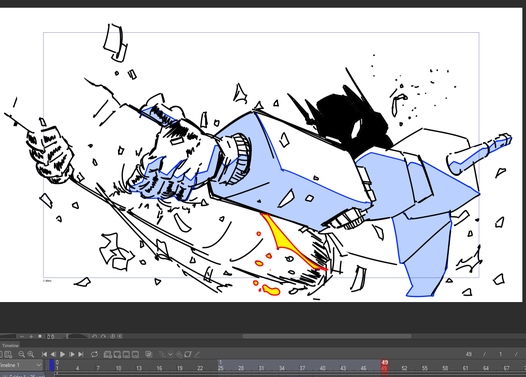Add a new animation cel
Screen dimensions: 526x377
[117, 354]
